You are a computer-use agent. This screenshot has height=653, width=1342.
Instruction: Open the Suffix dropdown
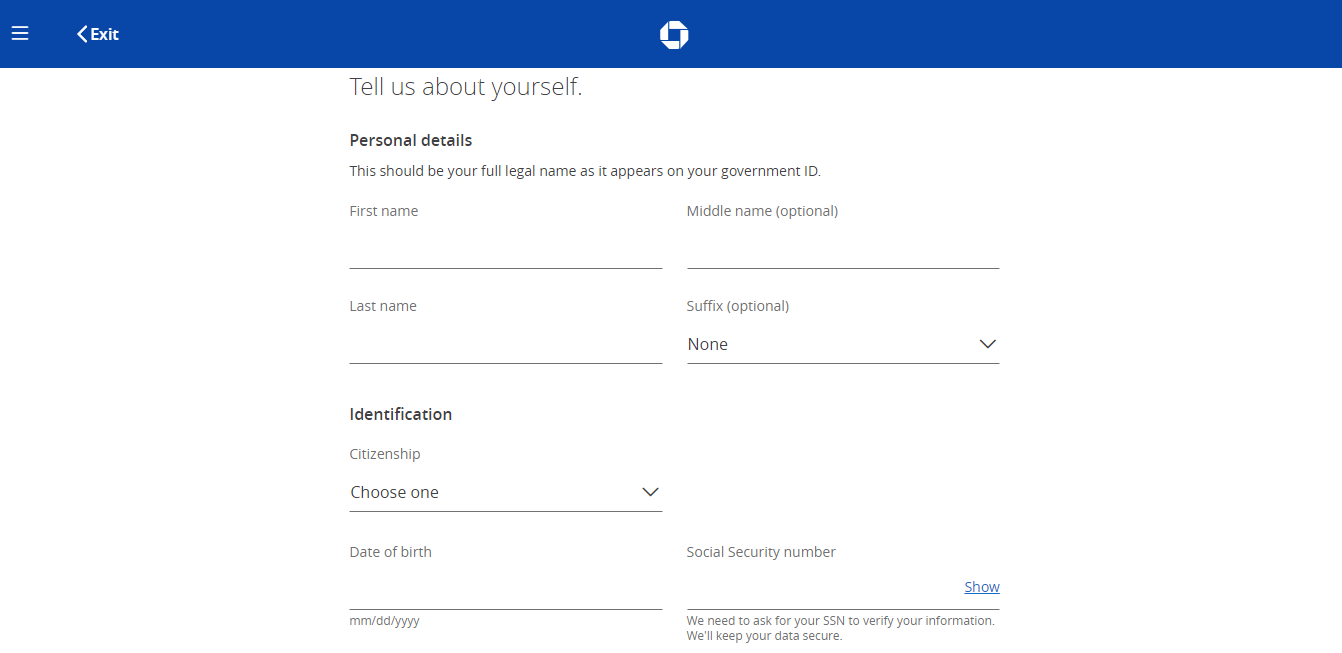pyautogui.click(x=843, y=344)
